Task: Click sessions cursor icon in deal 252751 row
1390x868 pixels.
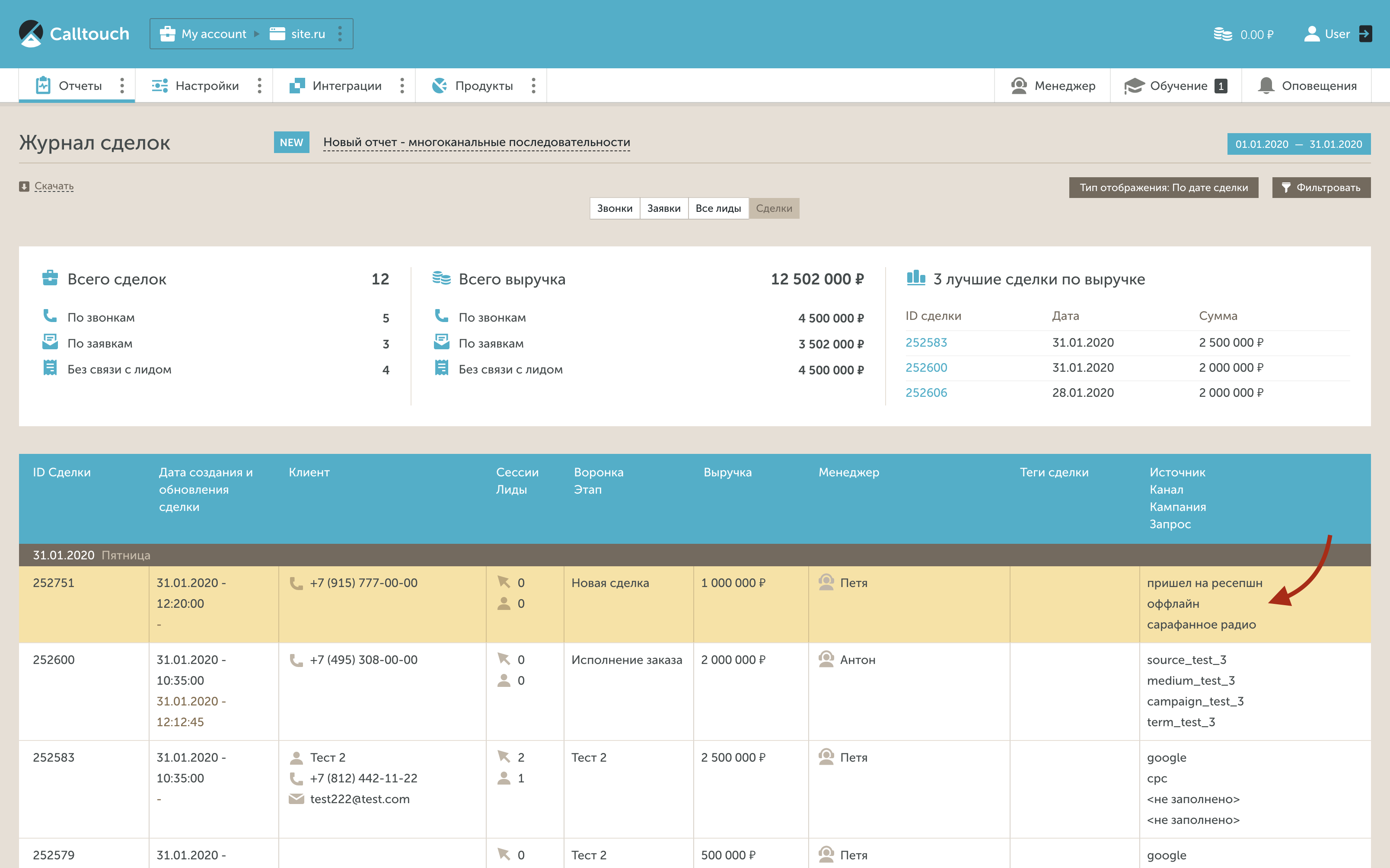Action: coord(504,582)
